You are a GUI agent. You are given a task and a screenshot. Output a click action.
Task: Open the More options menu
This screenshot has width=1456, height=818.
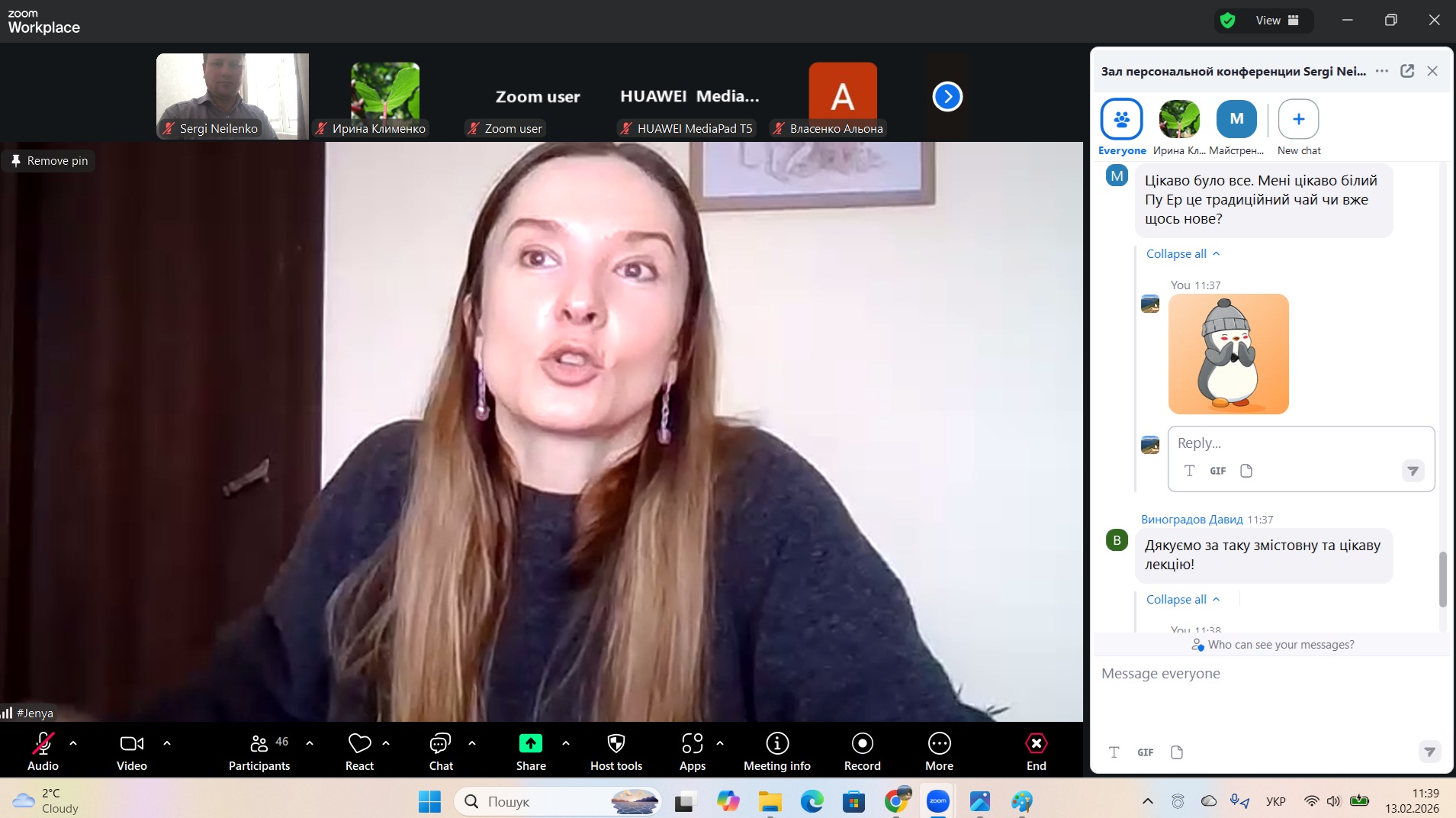coord(940,752)
